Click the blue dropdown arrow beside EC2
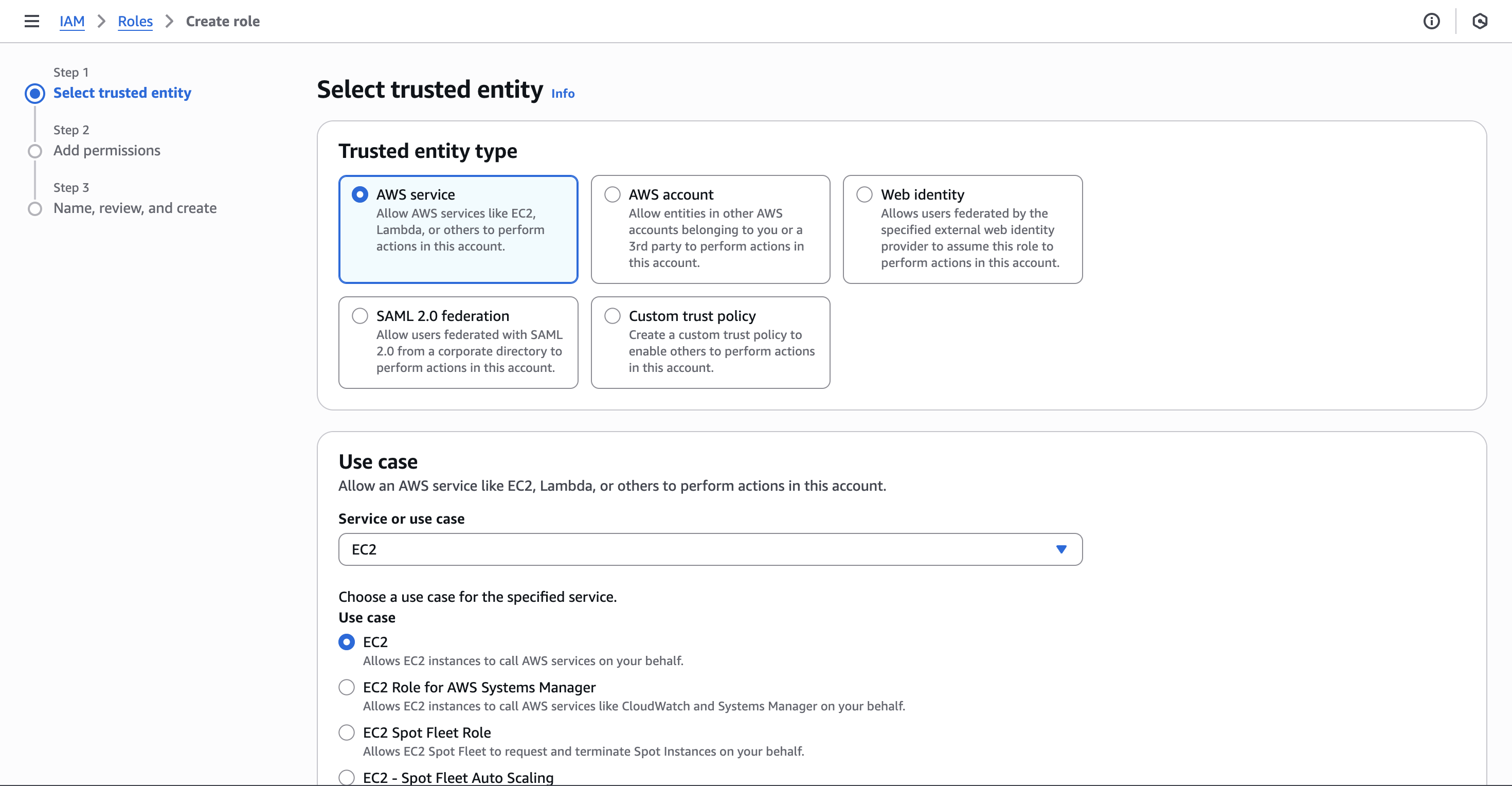 click(1060, 549)
